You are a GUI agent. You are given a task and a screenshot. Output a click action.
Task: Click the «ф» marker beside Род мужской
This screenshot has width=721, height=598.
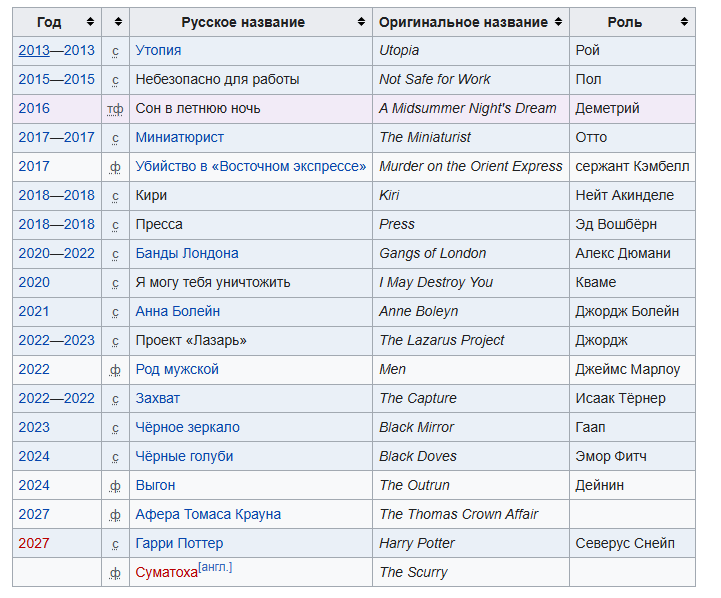pos(115,370)
